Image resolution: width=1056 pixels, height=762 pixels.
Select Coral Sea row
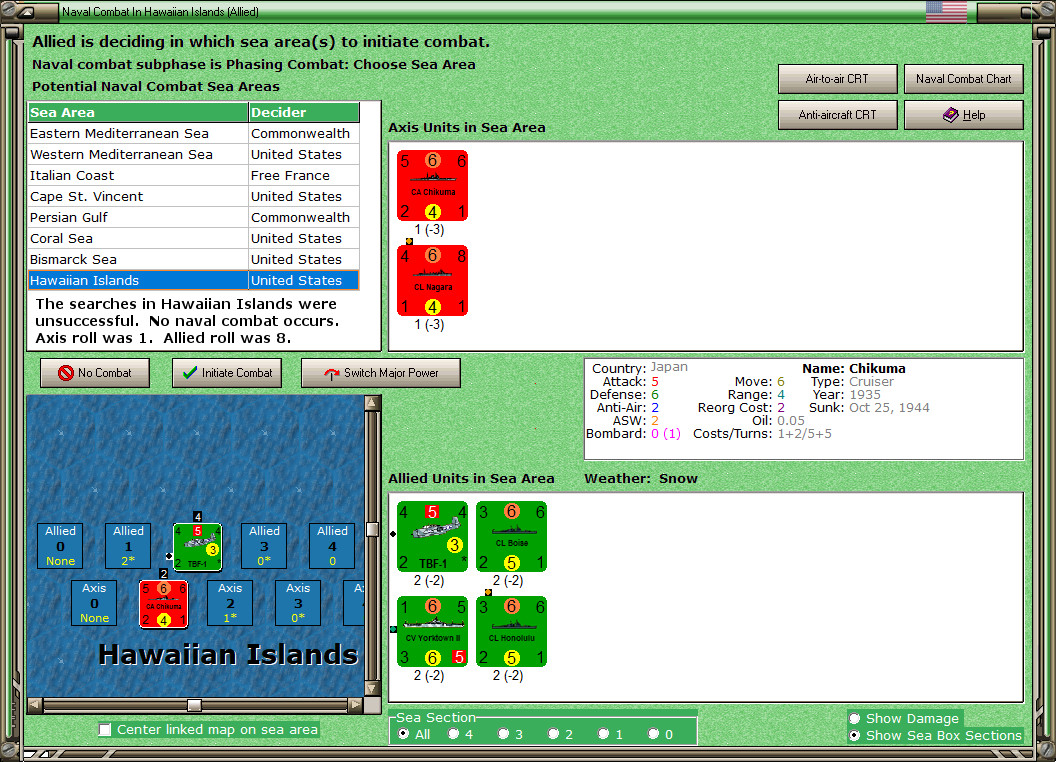(x=194, y=238)
